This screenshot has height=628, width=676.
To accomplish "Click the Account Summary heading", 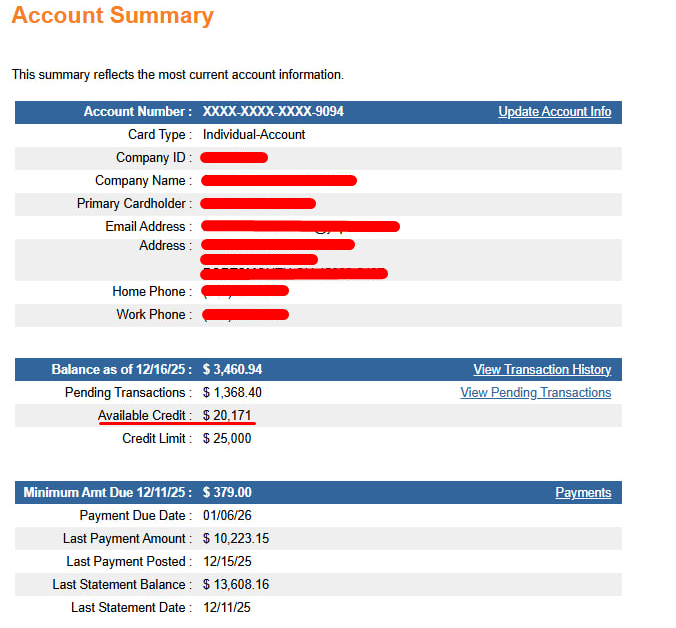I will point(113,17).
